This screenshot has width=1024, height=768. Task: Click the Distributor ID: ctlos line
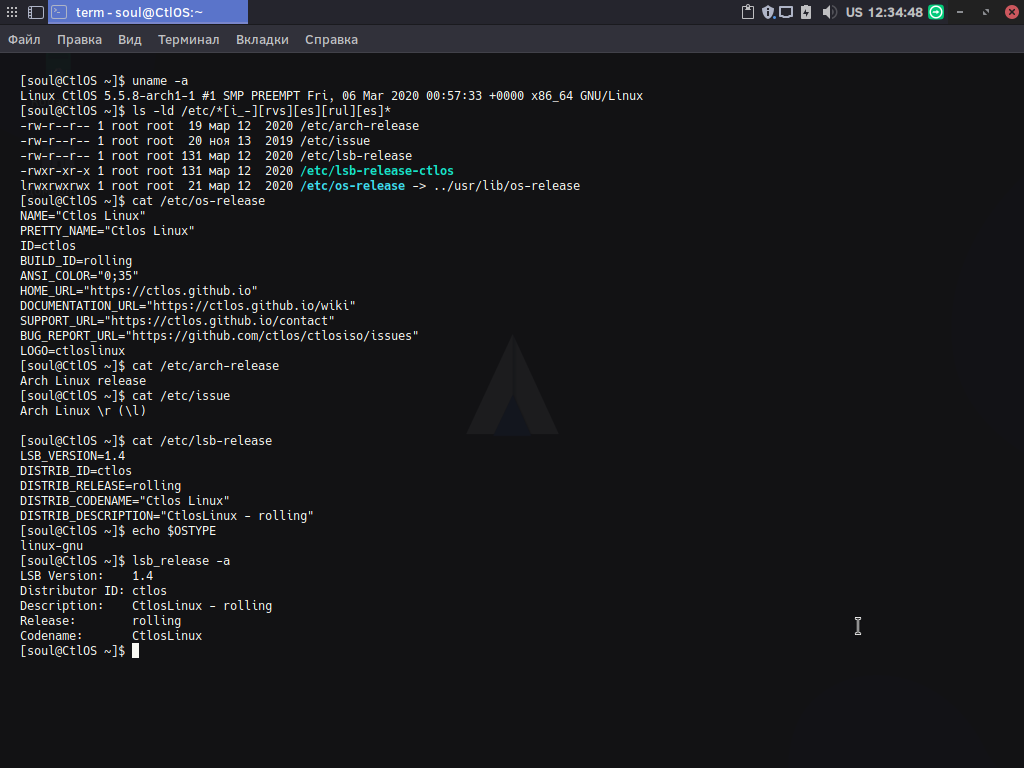click(93, 592)
